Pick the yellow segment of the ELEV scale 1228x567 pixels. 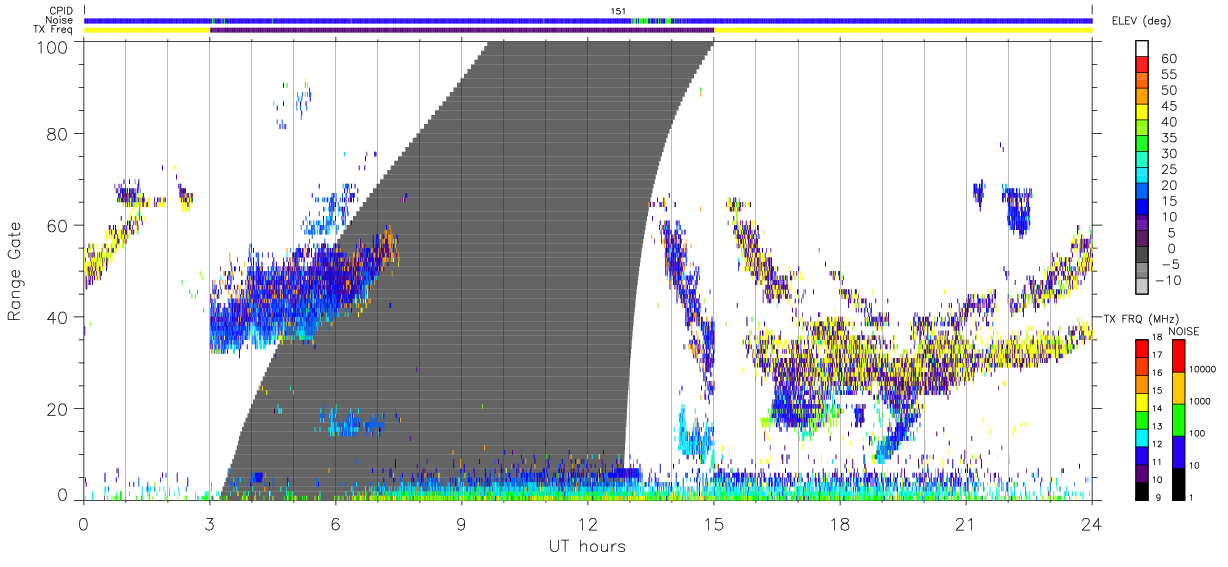[x=1144, y=111]
